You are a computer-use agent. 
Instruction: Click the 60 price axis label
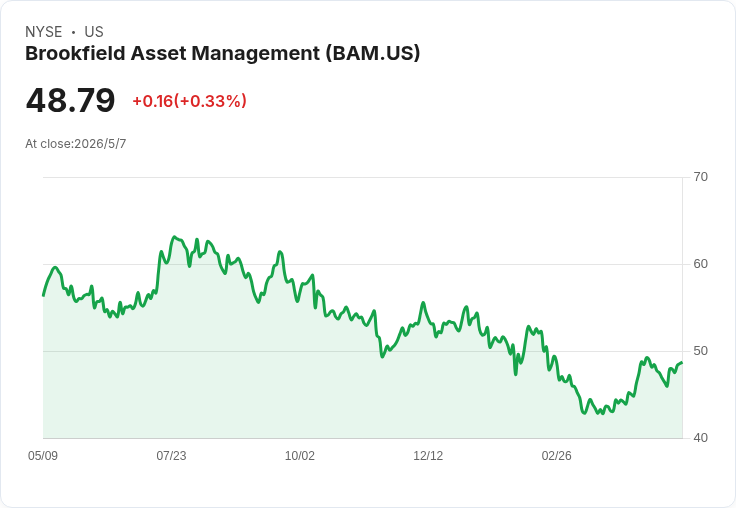click(x=700, y=264)
